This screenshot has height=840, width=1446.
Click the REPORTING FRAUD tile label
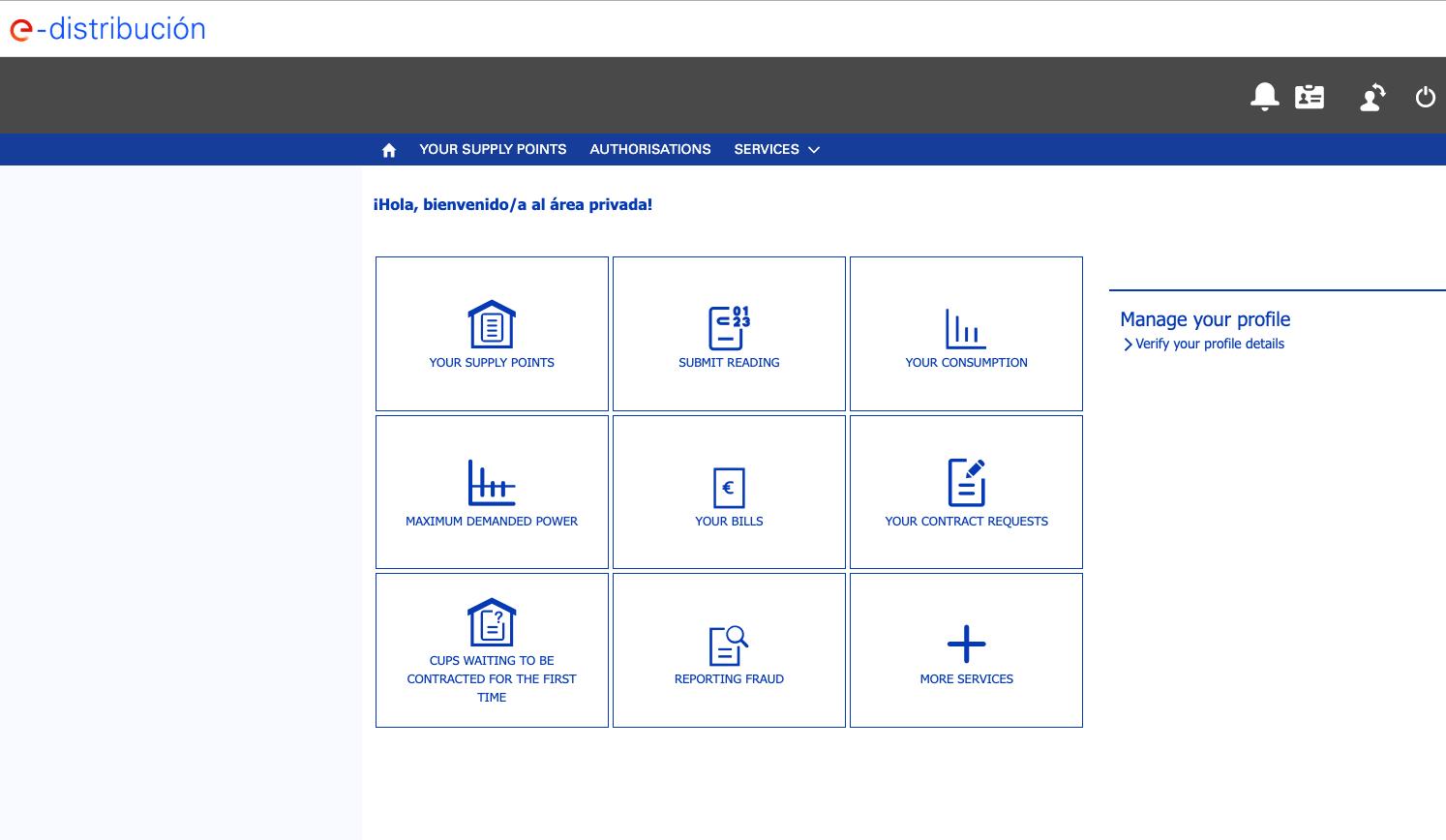point(729,679)
